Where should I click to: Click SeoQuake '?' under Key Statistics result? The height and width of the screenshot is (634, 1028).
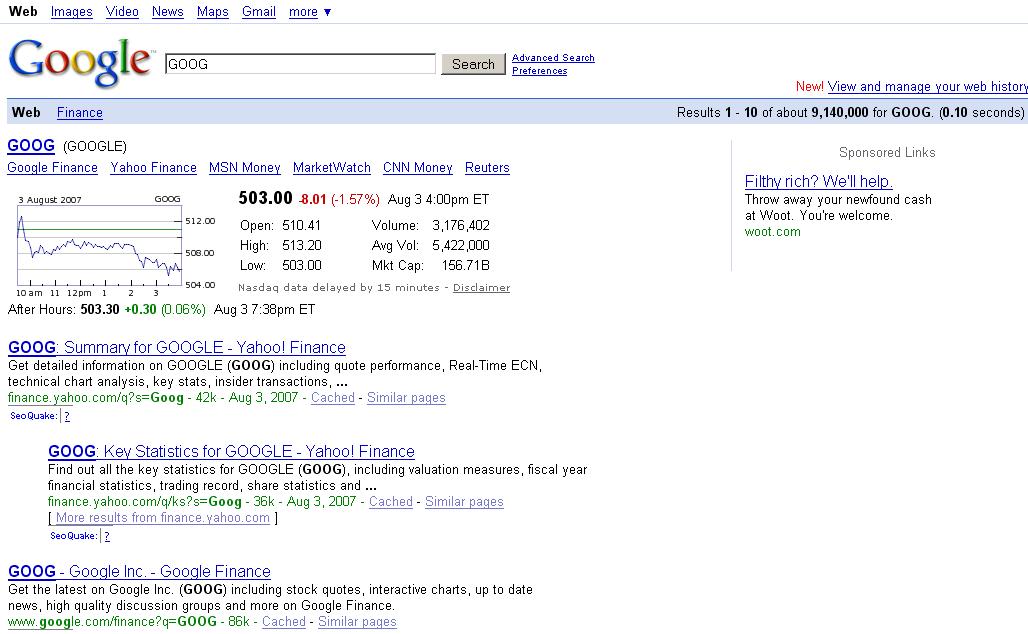pyautogui.click(x=107, y=536)
